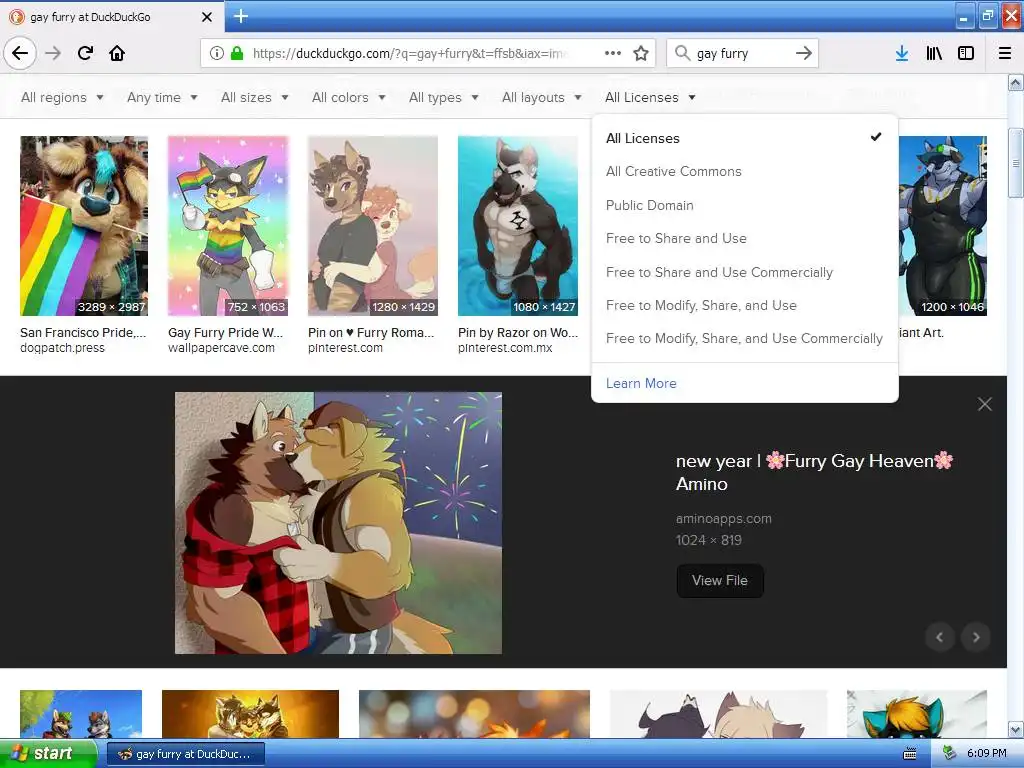1024x768 pixels.
Task: Open the Pin by Razor thumbnail
Action: coord(518,226)
